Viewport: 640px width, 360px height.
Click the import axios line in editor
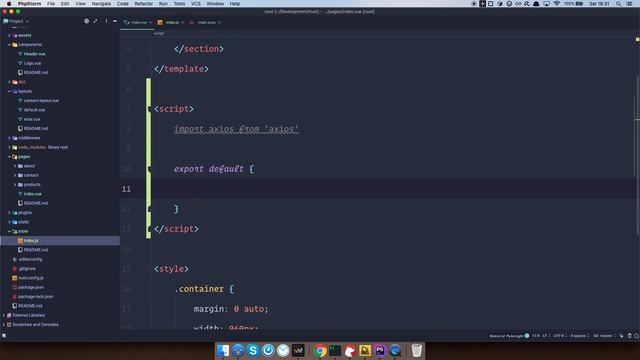[x=236, y=129]
